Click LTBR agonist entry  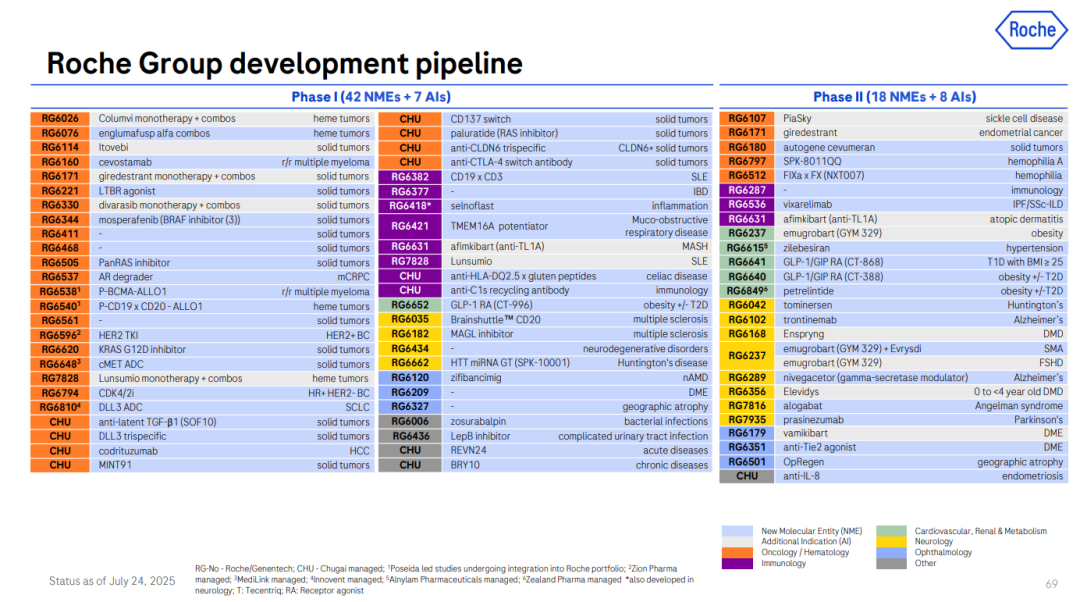click(127, 191)
